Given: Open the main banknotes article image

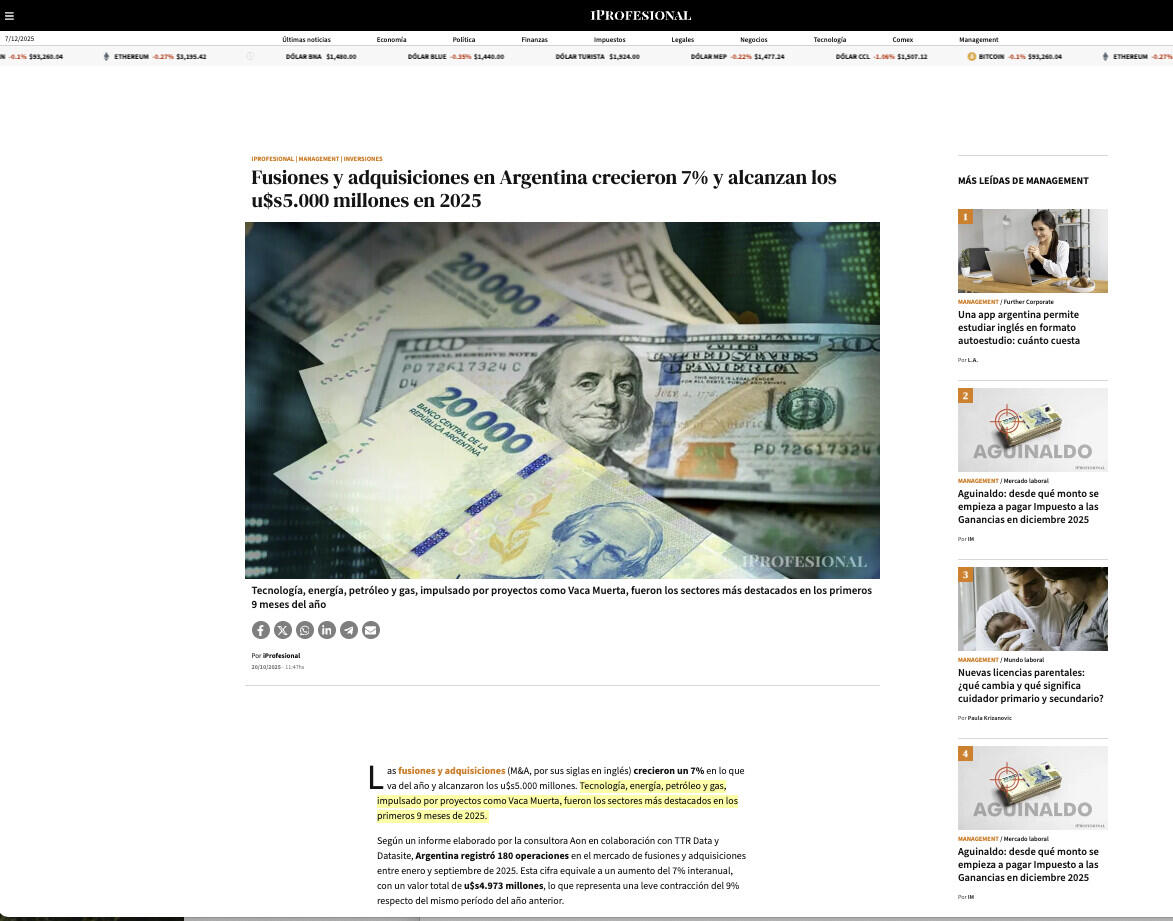Looking at the screenshot, I should tap(562, 400).
